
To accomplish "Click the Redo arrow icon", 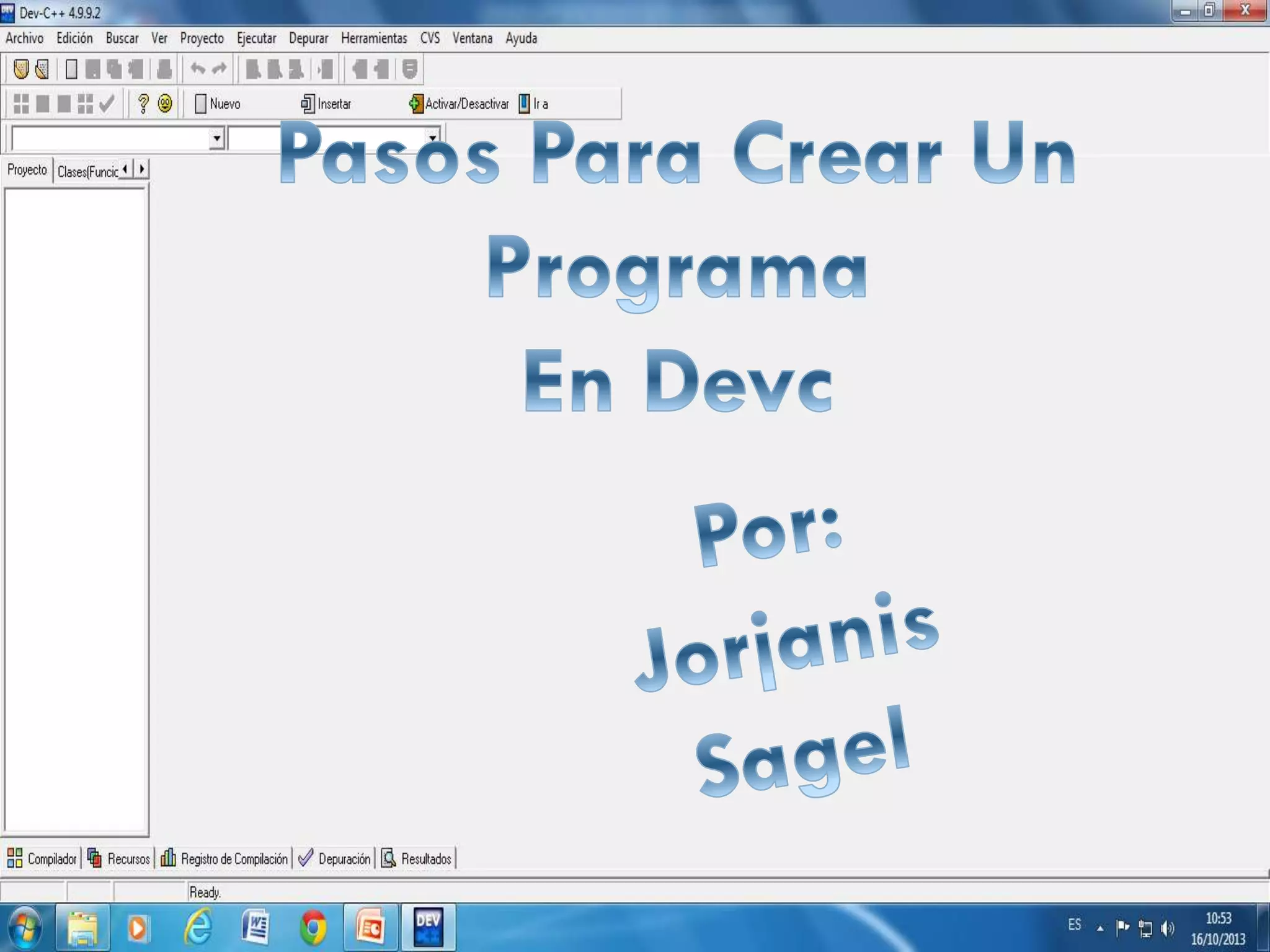I will point(220,69).
